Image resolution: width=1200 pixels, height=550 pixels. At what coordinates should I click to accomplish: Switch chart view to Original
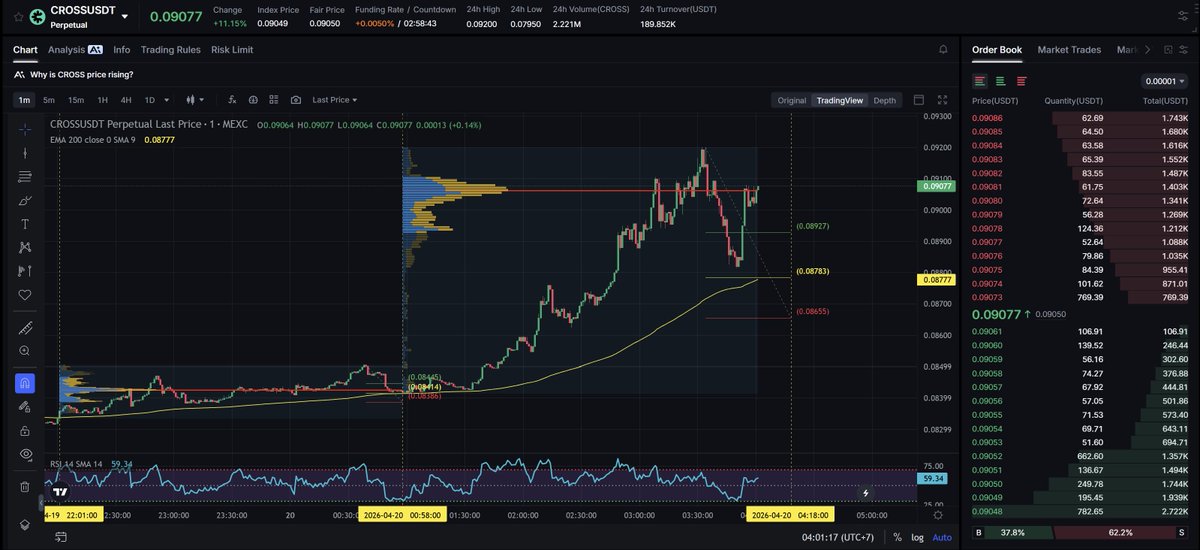pyautogui.click(x=792, y=100)
